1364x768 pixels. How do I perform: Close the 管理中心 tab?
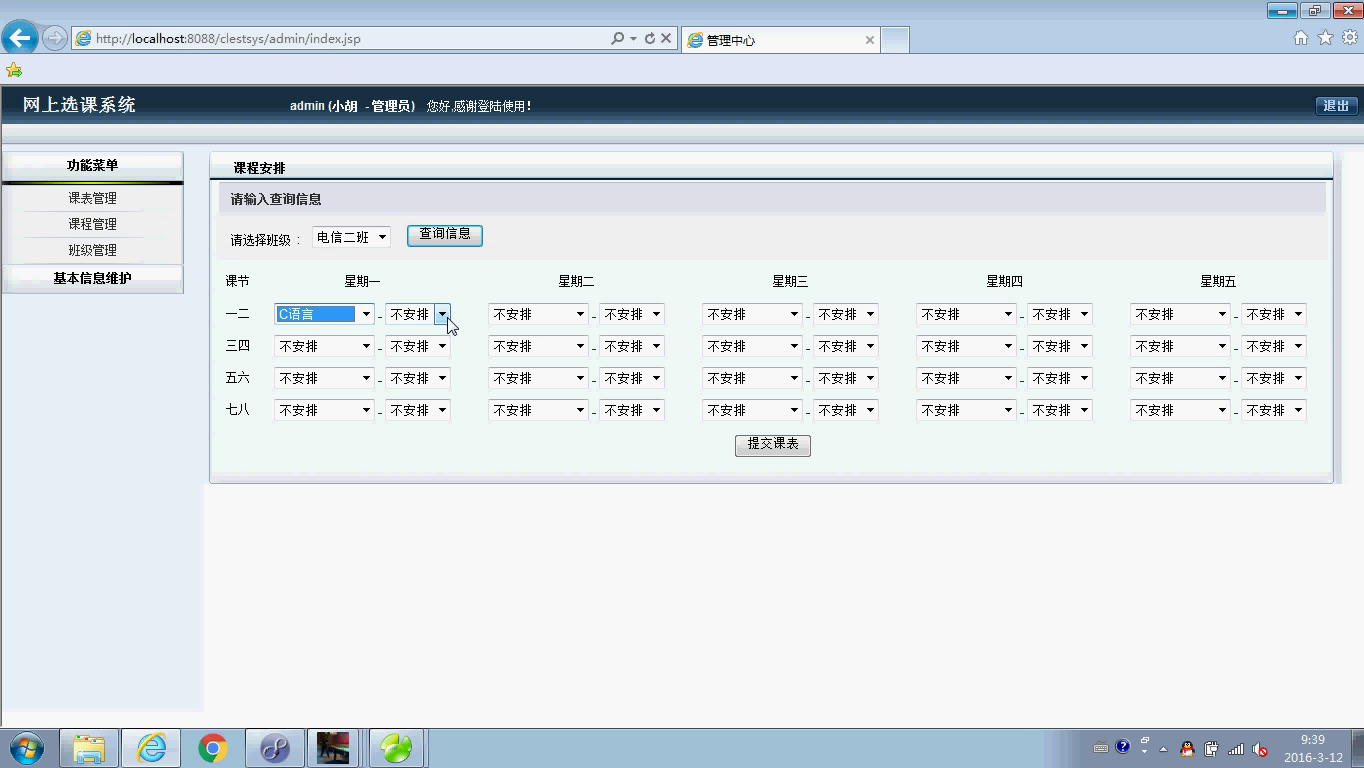click(870, 40)
